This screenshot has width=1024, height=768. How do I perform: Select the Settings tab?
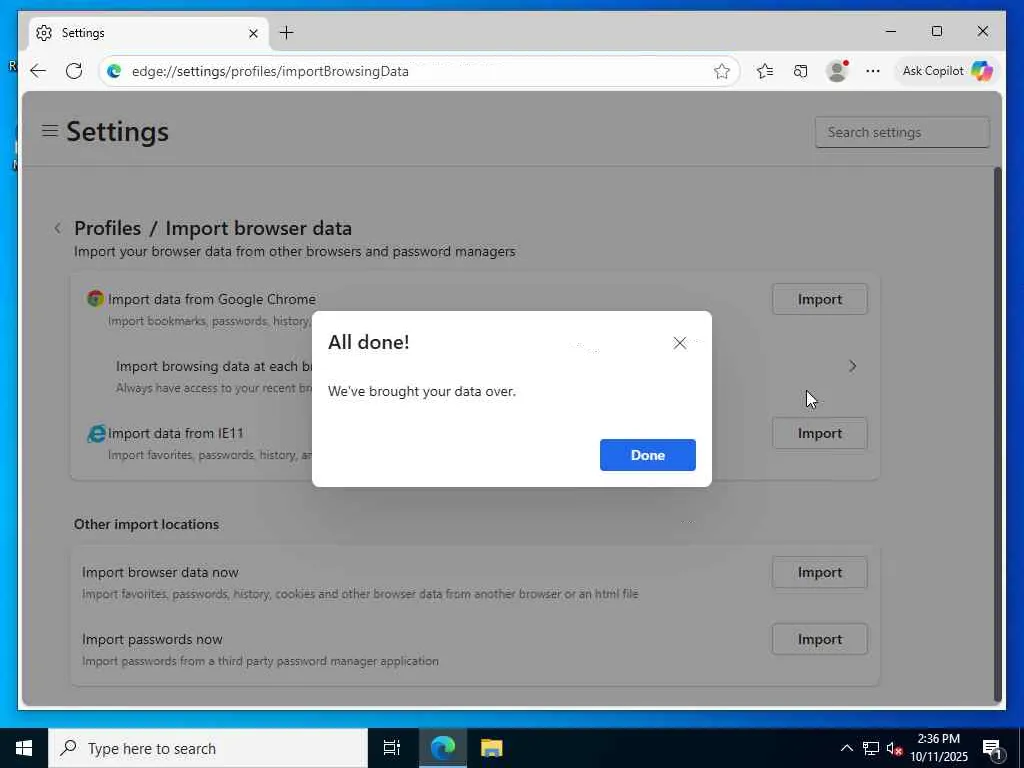[x=149, y=33]
